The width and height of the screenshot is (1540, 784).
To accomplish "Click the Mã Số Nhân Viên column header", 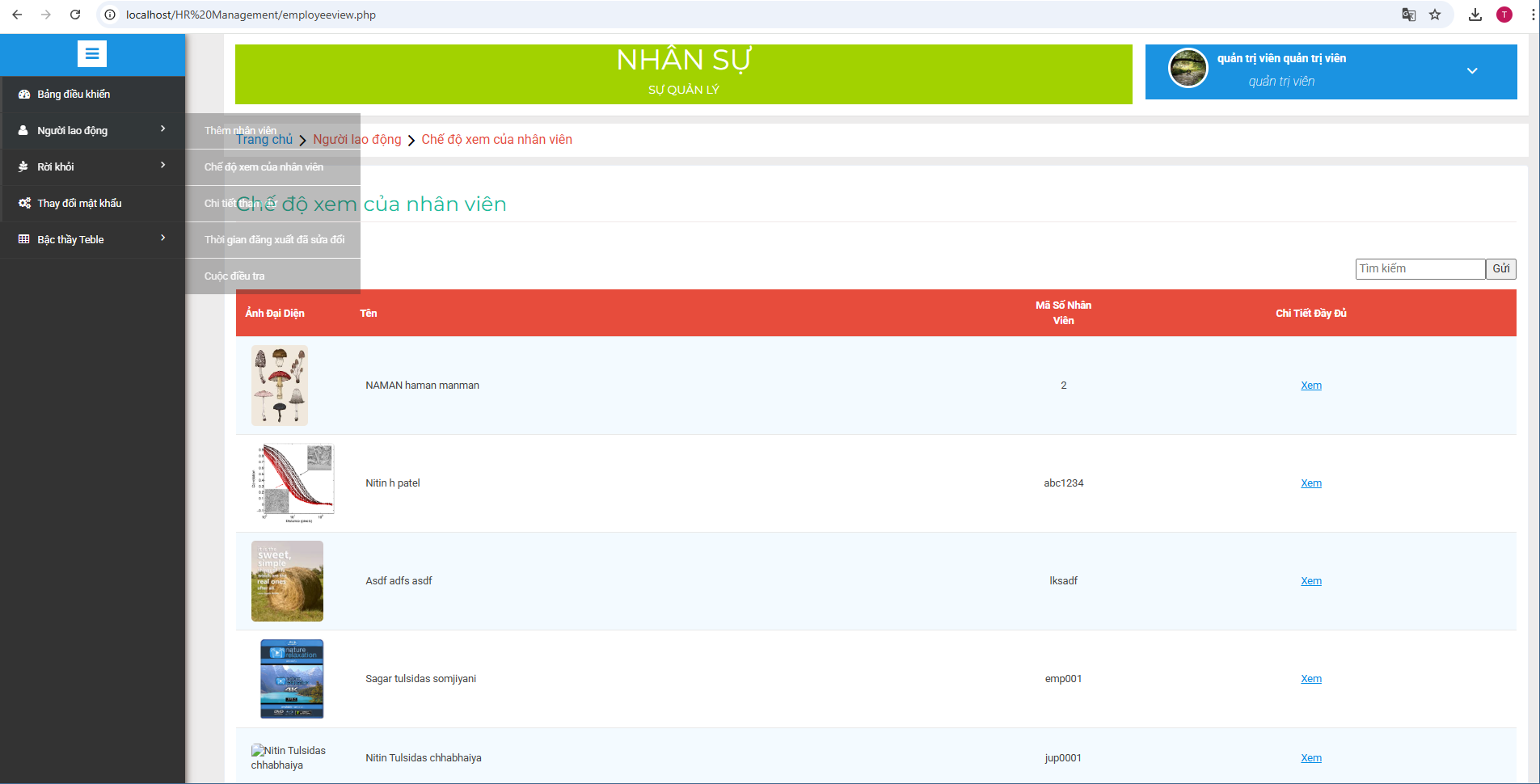I will 1064,313.
